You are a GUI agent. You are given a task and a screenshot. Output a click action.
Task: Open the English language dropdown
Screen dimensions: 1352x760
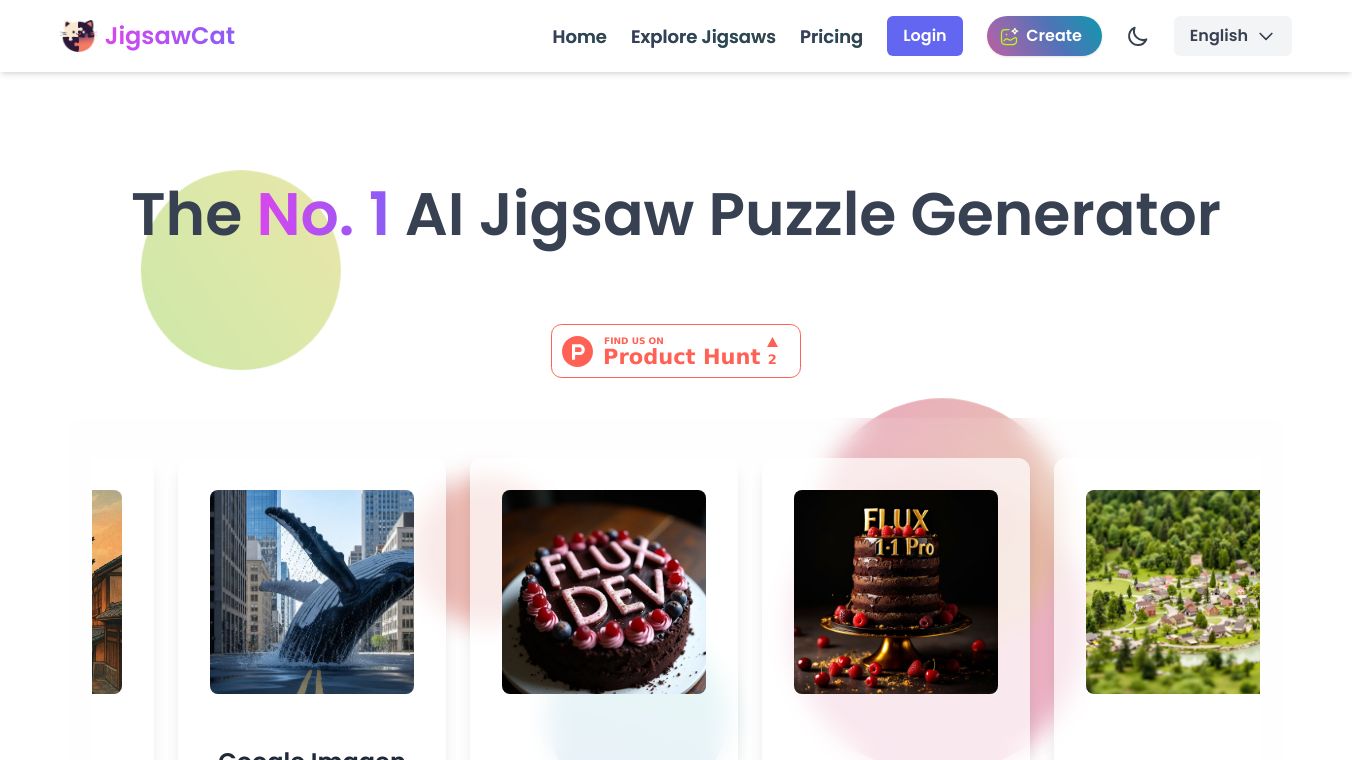point(1232,36)
